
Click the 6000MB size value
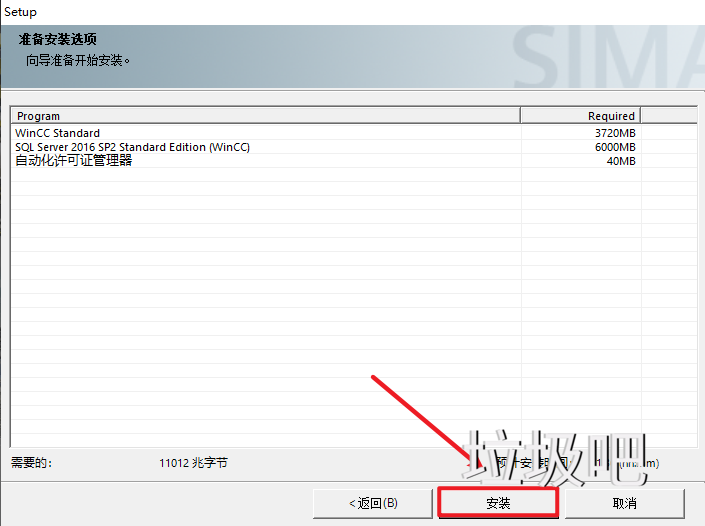coord(615,147)
